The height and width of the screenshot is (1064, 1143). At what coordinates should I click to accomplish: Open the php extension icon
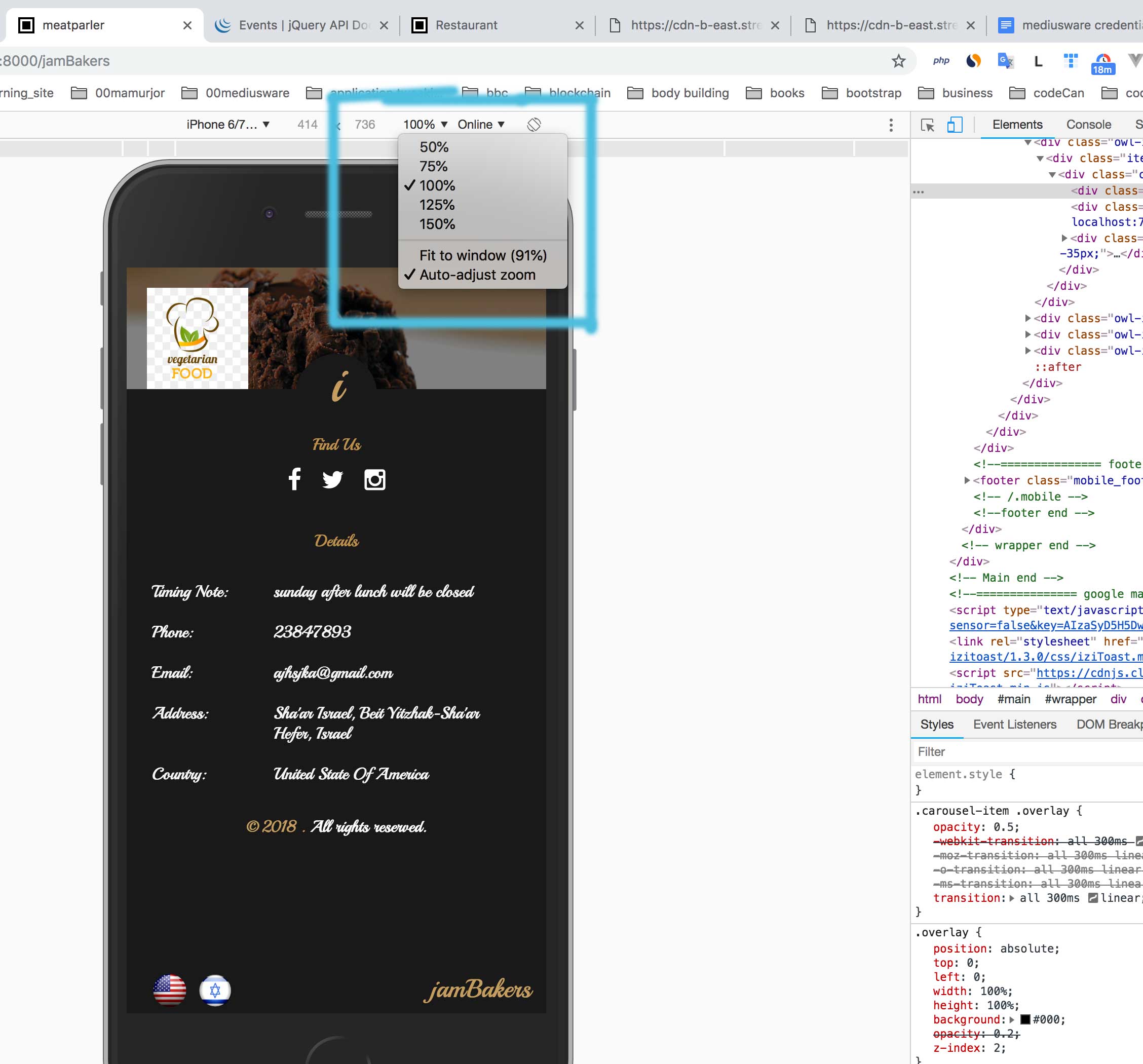click(941, 61)
